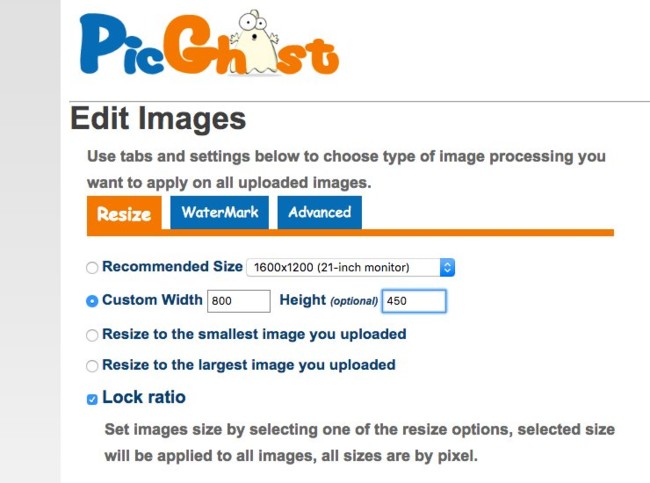Viewport: 650px width, 483px height.
Task: Click the Height field showing 450
Action: pos(414,301)
